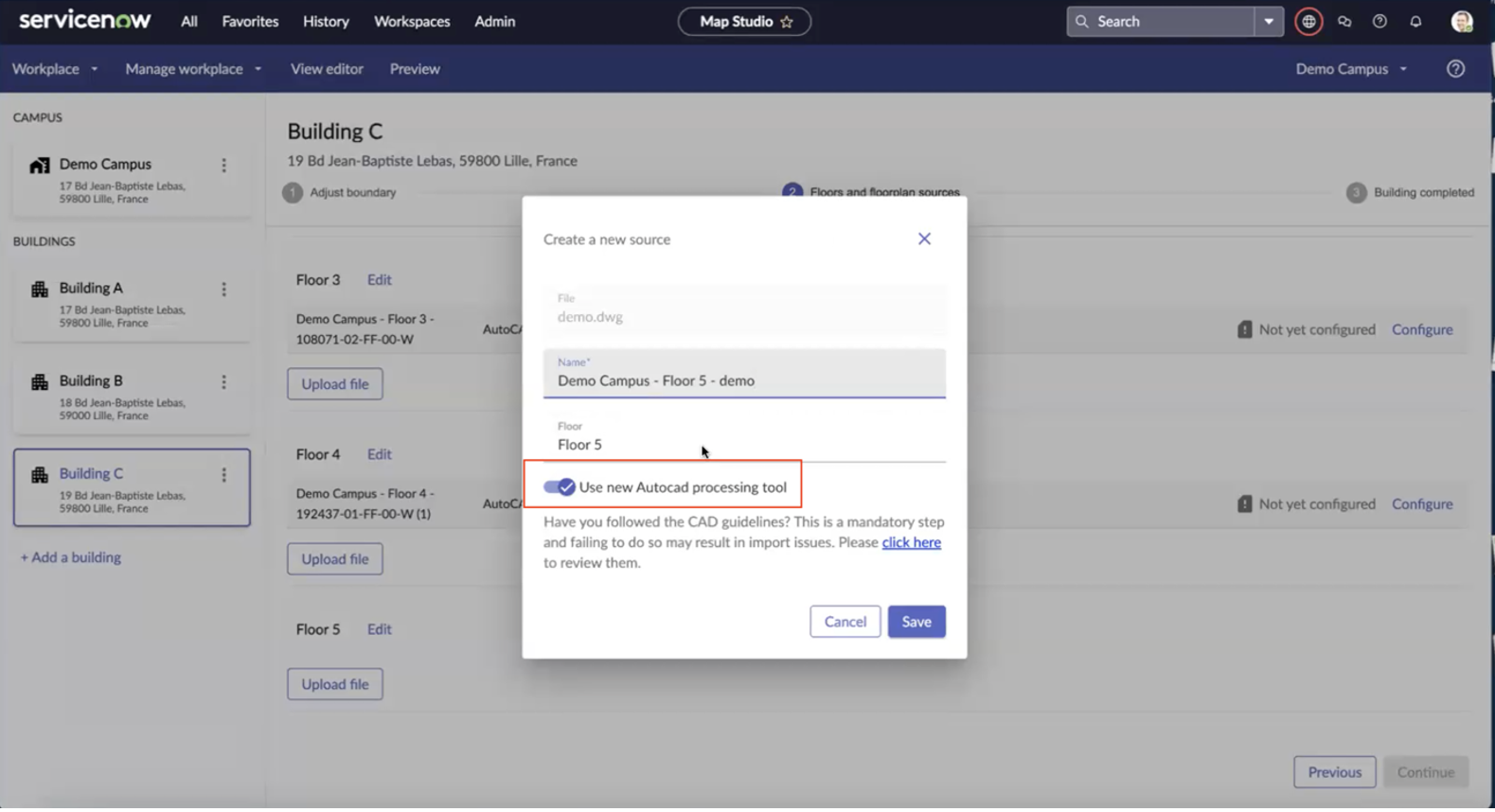Click the Demo Campus - Floor 3 source name
The height and width of the screenshot is (812, 1495).
pos(365,329)
